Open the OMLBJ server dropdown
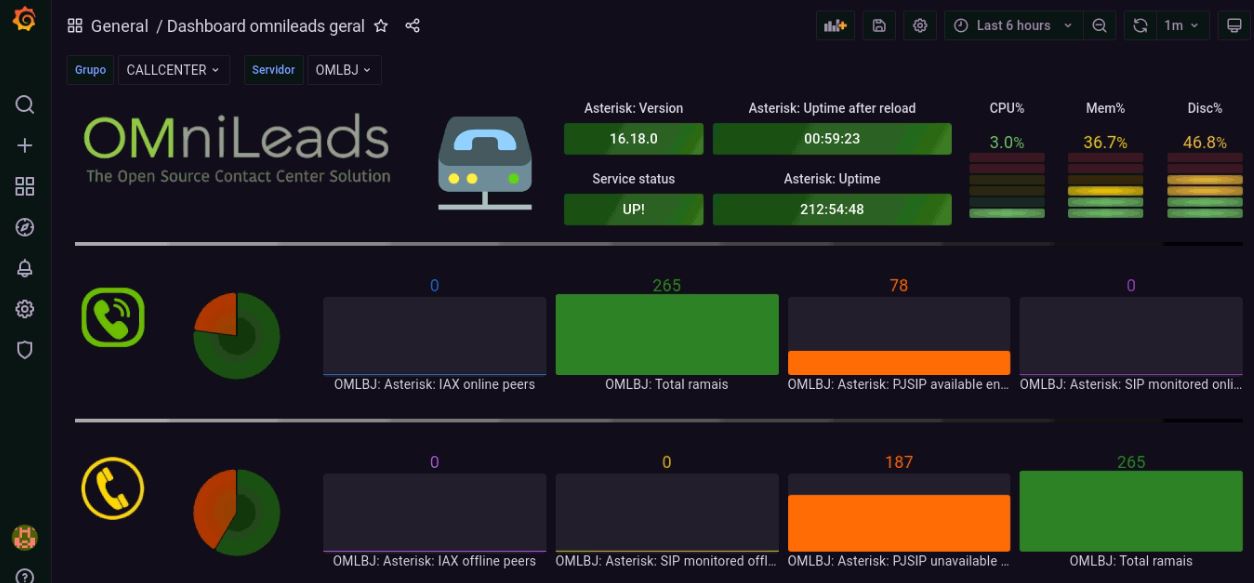The image size is (1254, 583). point(344,70)
